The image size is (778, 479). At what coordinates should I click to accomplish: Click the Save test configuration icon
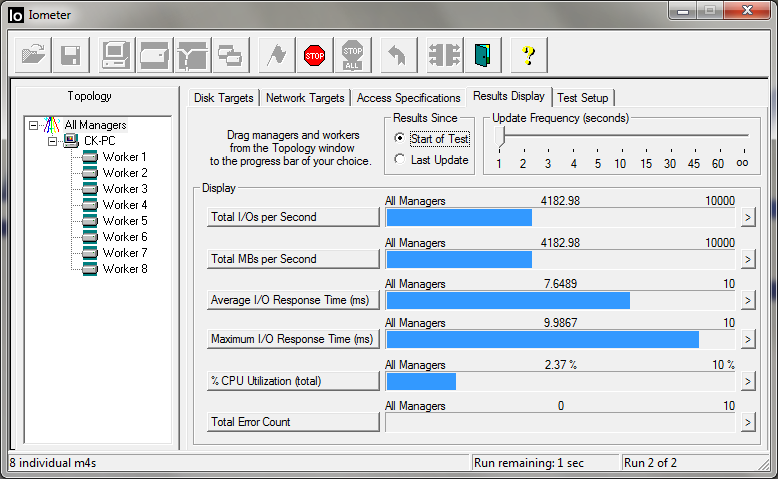[71, 55]
